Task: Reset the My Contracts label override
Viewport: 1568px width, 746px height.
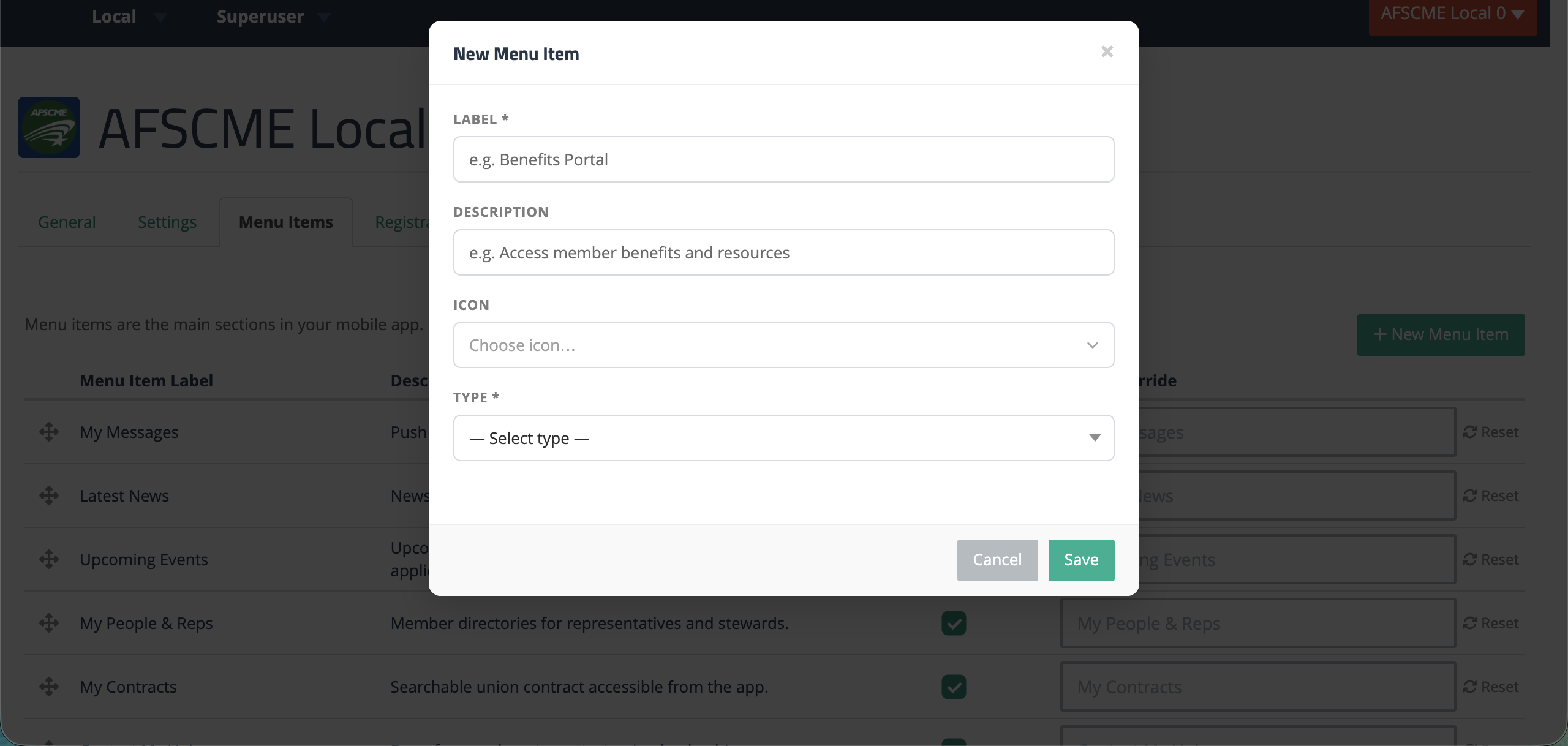Action: 1491,687
